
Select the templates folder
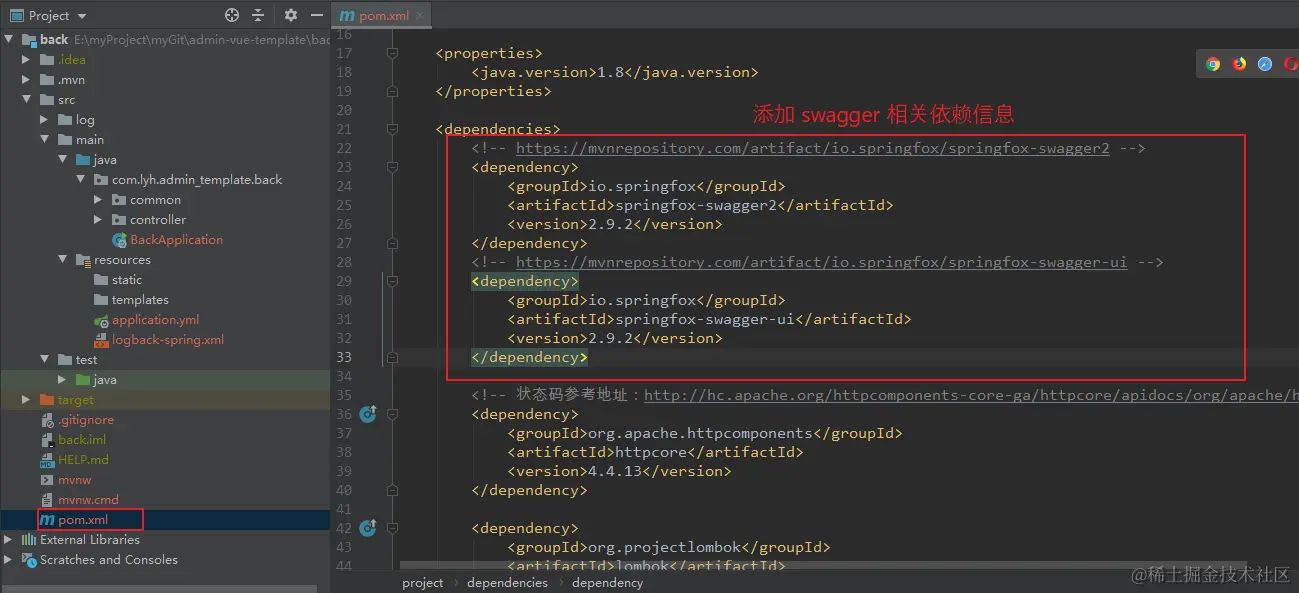pyautogui.click(x=131, y=300)
